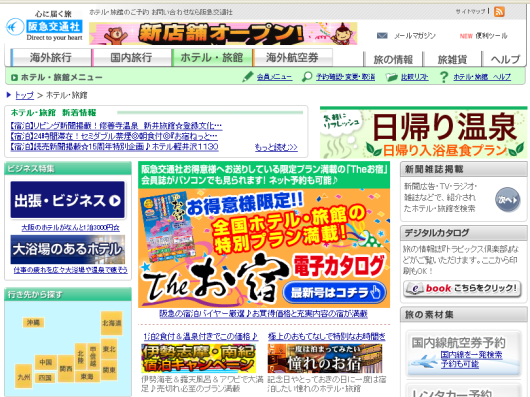Click the 憧れのお宿 banner

click(x=325, y=358)
